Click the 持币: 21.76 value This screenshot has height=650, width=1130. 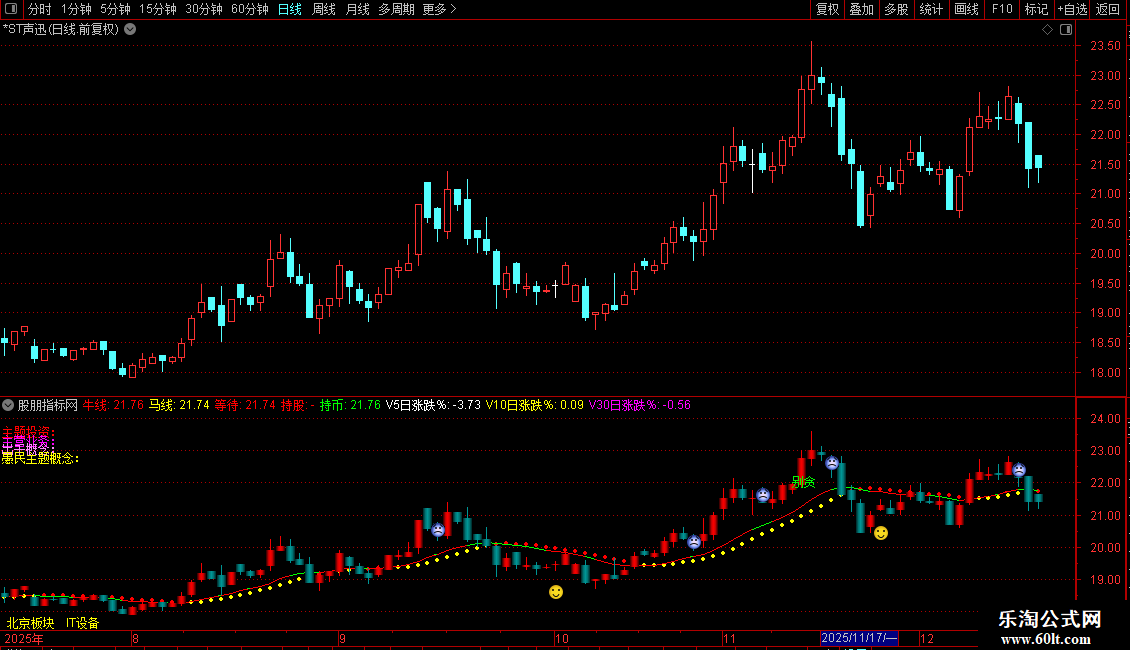(x=350, y=405)
